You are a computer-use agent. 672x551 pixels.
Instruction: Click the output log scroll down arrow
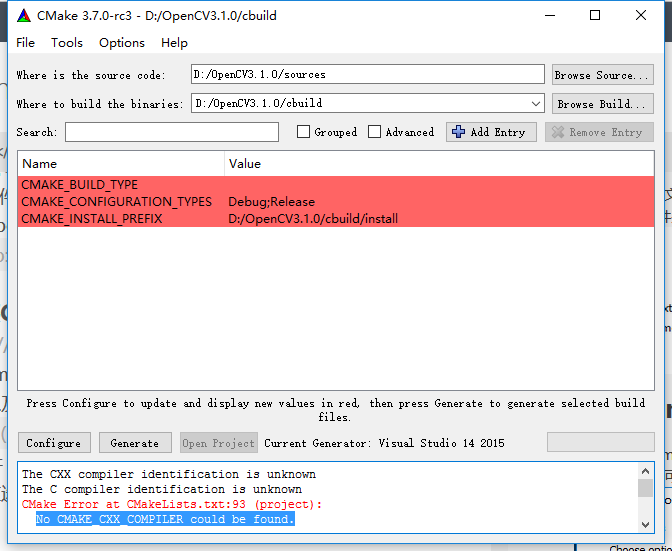pos(646,524)
